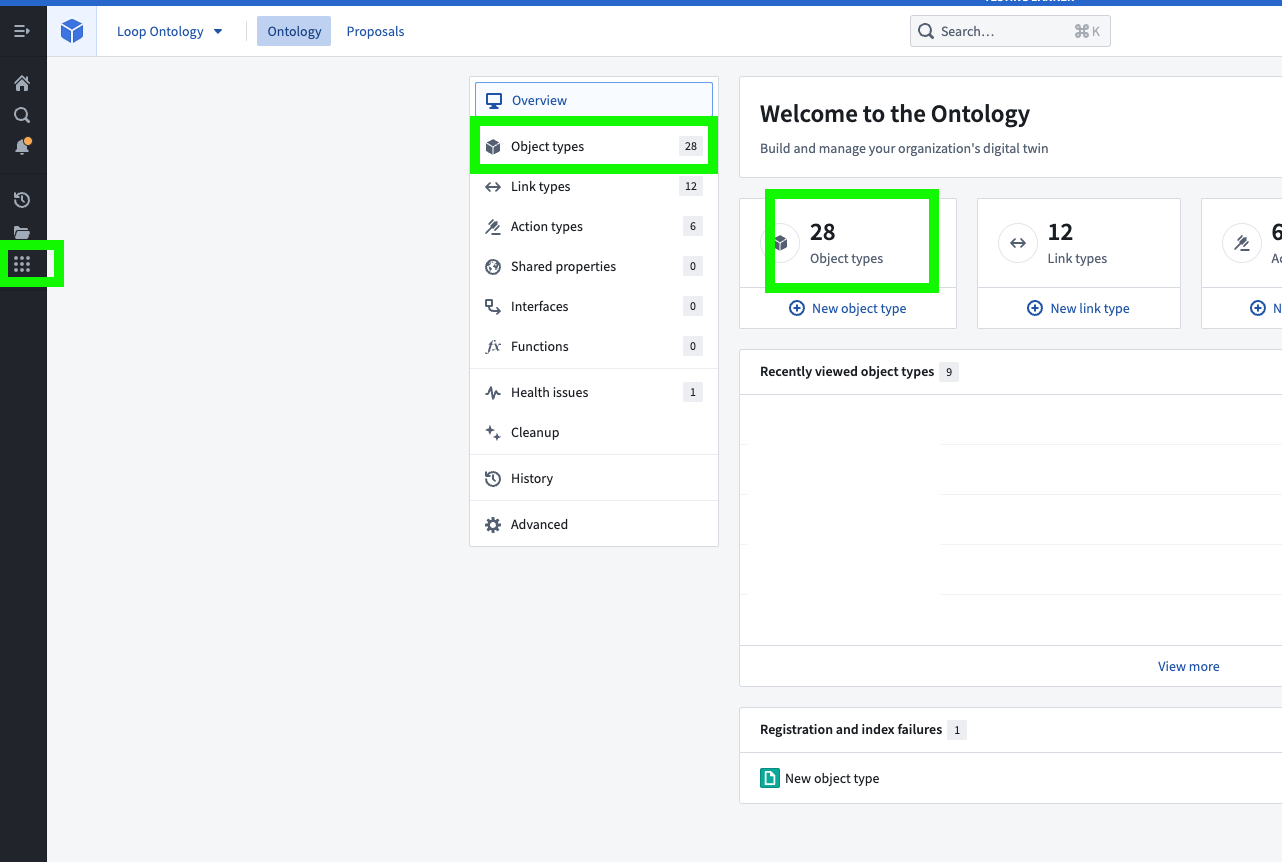Image resolution: width=1282 pixels, height=862 pixels.
Task: Expand the Loop Ontology dropdown
Action: click(169, 31)
